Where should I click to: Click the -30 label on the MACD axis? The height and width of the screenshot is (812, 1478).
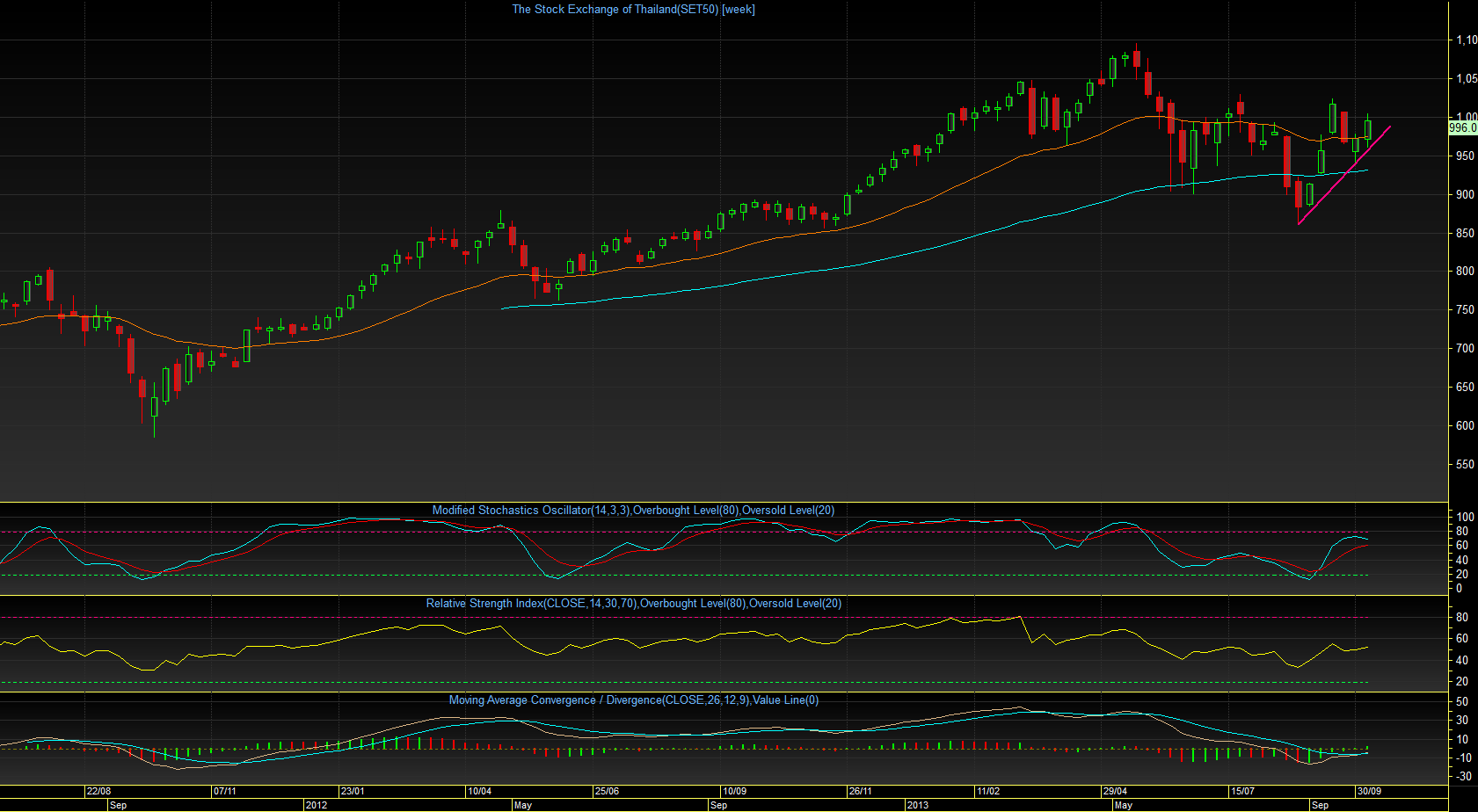[1463, 777]
